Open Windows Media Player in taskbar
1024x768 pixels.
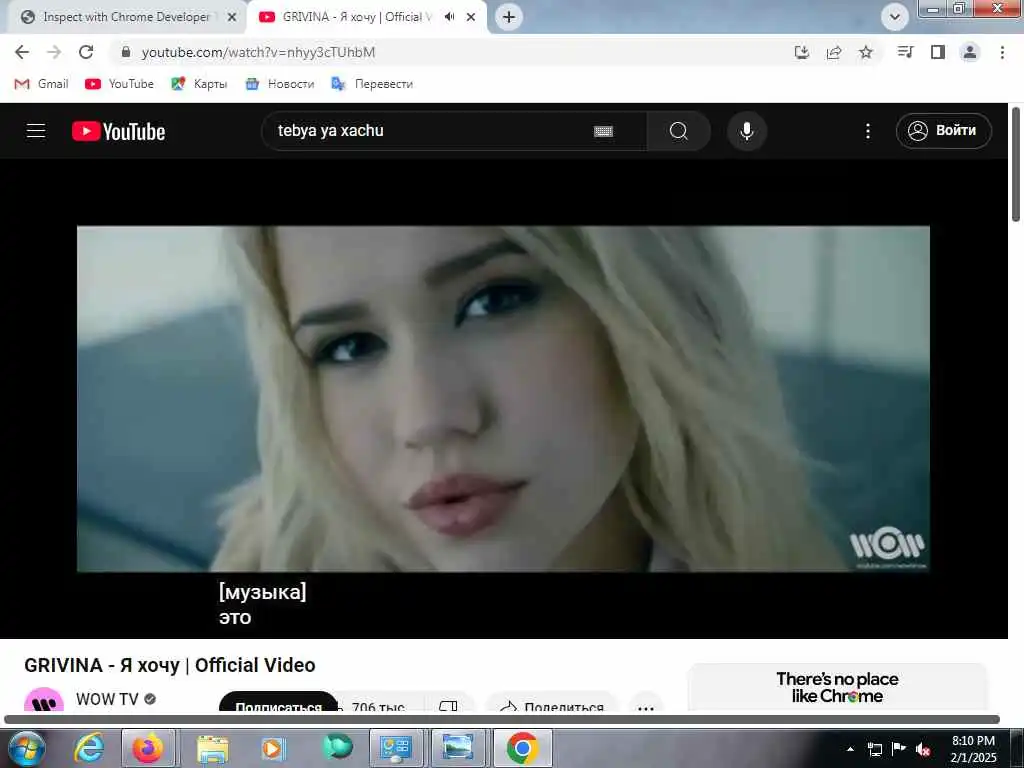[273, 748]
